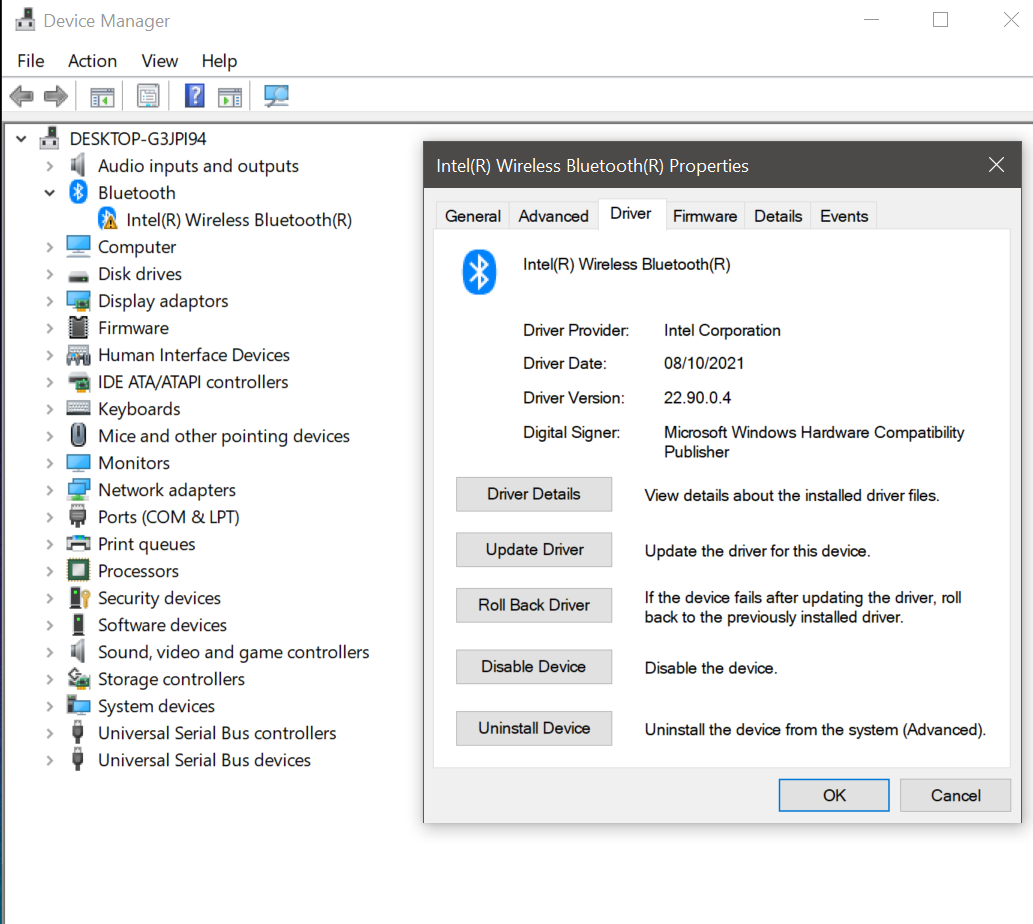Click the Display adaptors icon
Image resolution: width=1033 pixels, height=924 pixels.
point(78,301)
